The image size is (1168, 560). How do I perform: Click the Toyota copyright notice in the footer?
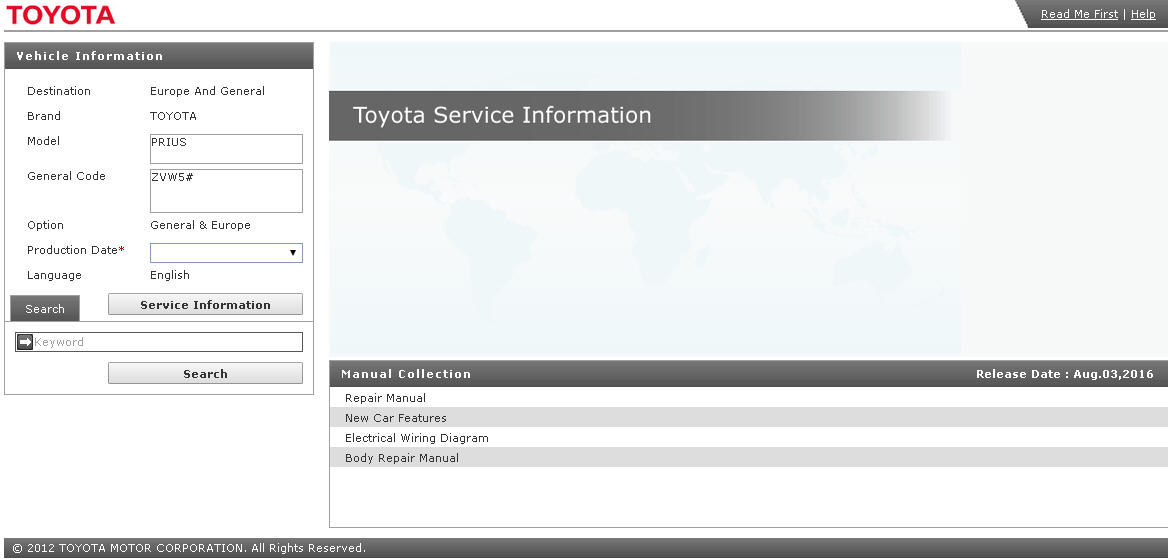point(189,548)
